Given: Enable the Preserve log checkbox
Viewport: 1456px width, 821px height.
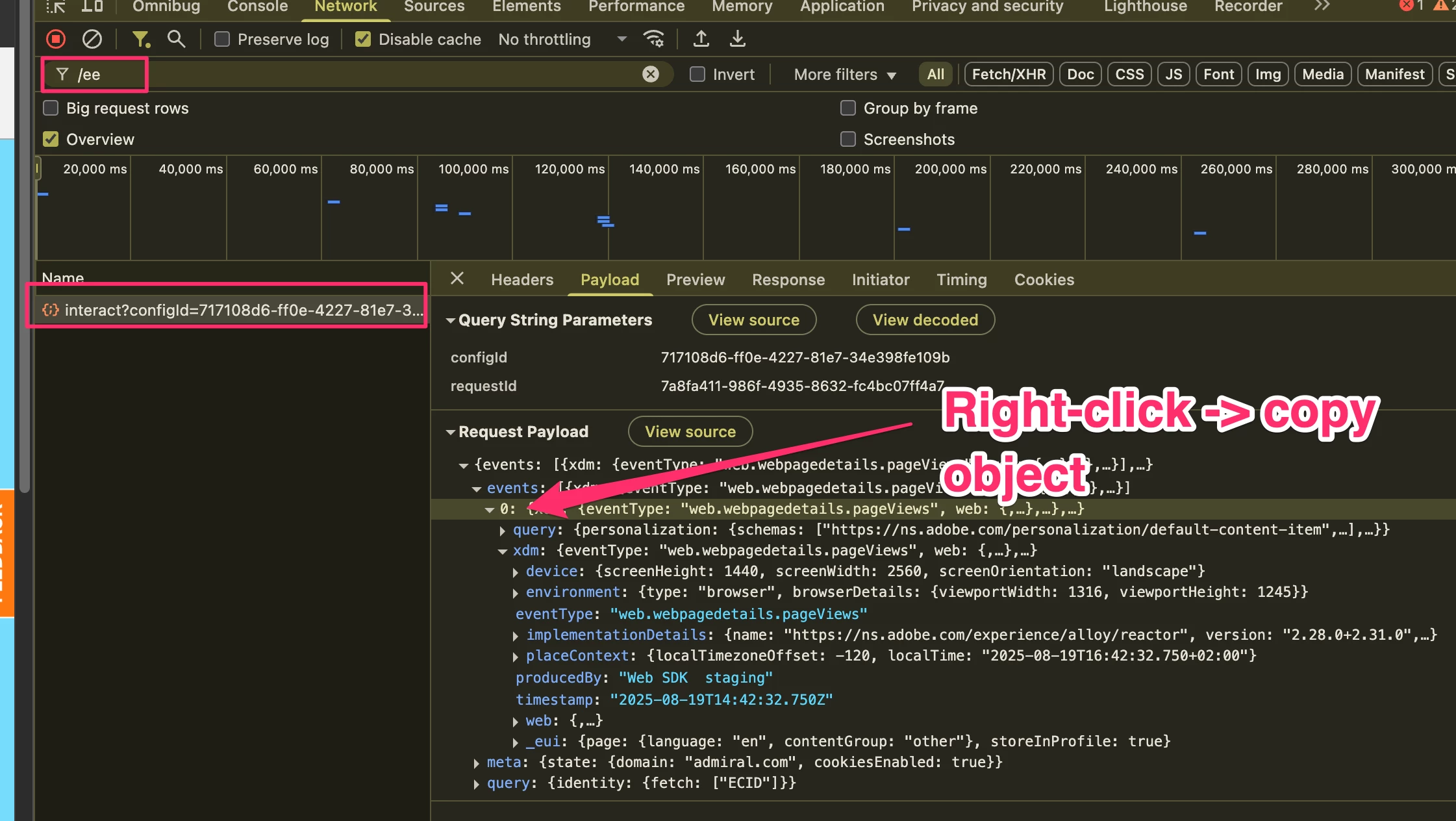Looking at the screenshot, I should point(222,39).
